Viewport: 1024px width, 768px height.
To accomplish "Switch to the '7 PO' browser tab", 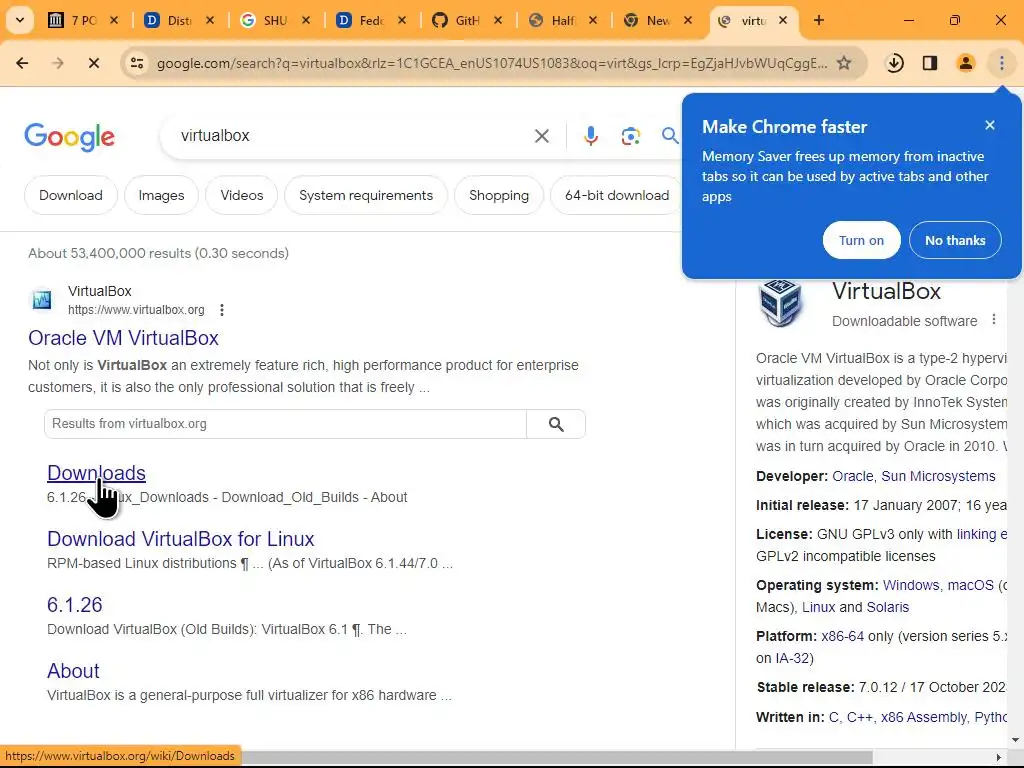I will tap(83, 20).
